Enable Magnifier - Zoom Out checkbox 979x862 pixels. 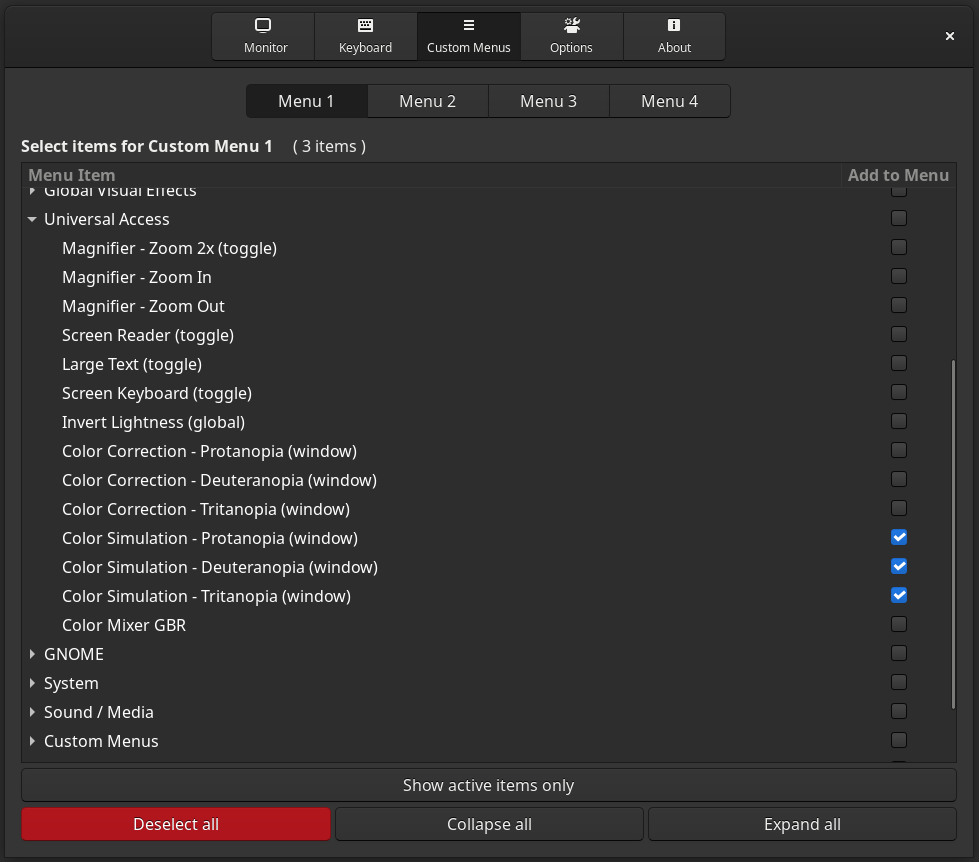(898, 305)
